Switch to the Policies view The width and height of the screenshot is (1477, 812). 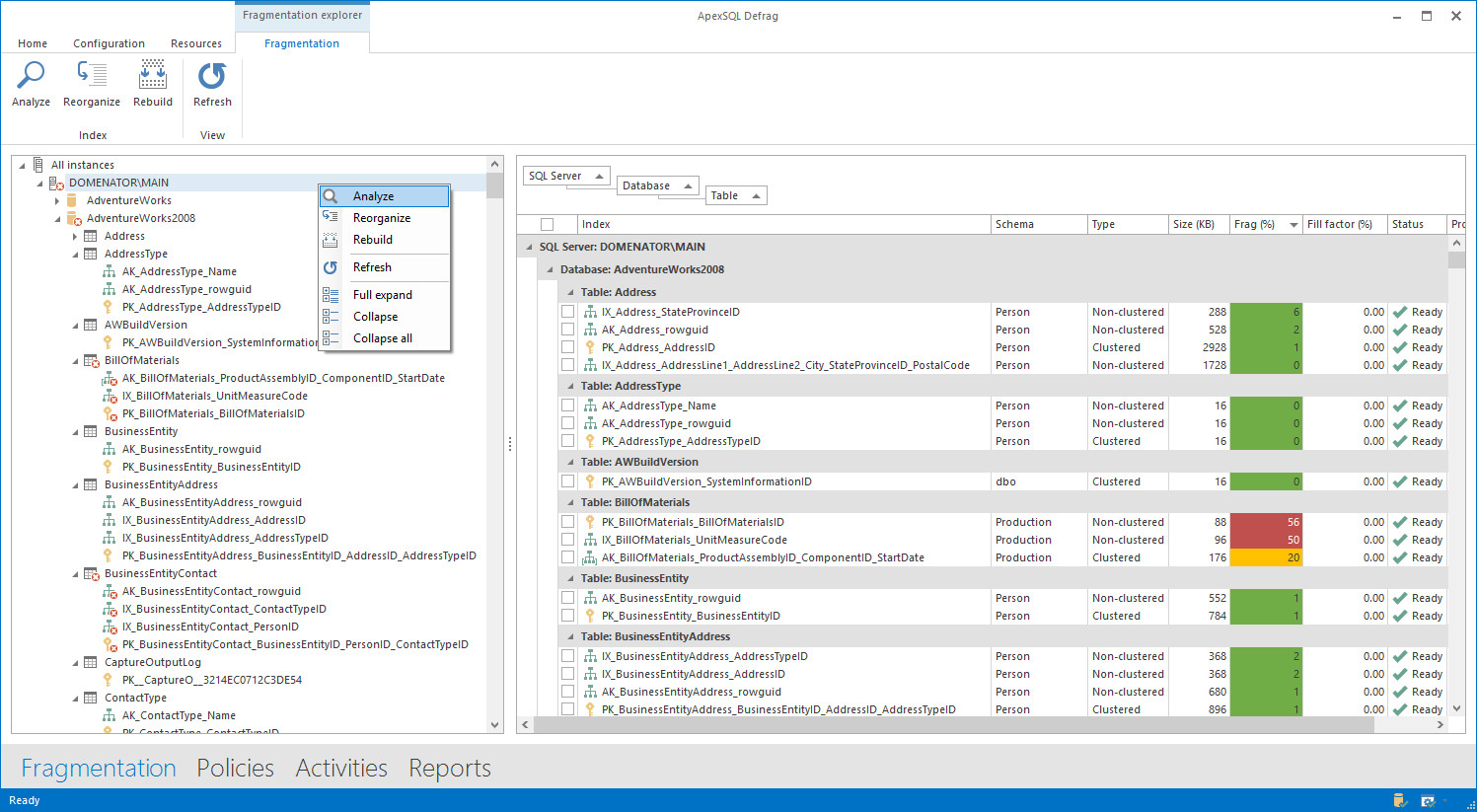click(235, 768)
